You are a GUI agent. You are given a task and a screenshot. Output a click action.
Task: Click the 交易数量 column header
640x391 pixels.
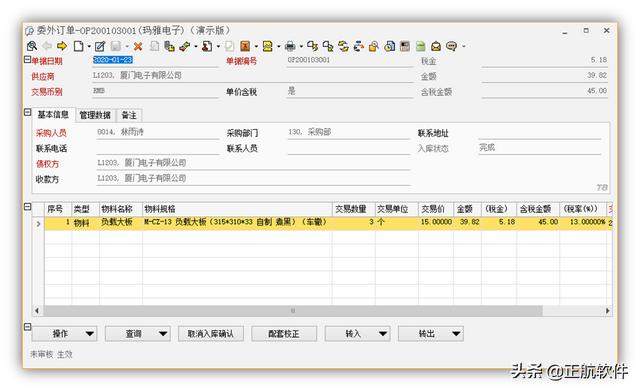click(353, 209)
